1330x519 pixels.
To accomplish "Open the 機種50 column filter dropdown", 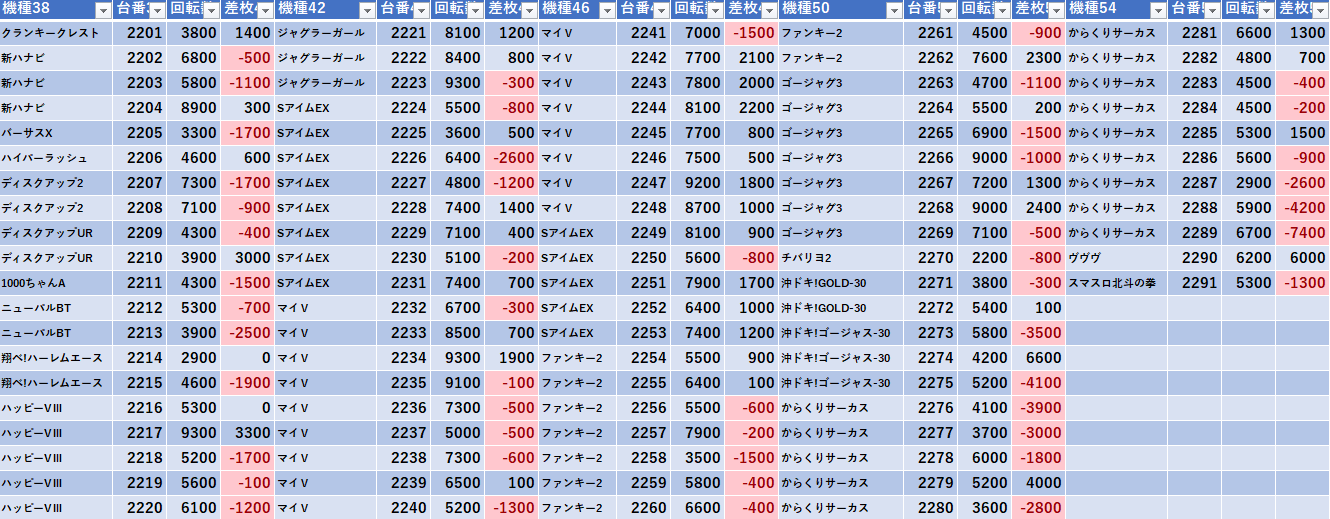I will point(895,10).
